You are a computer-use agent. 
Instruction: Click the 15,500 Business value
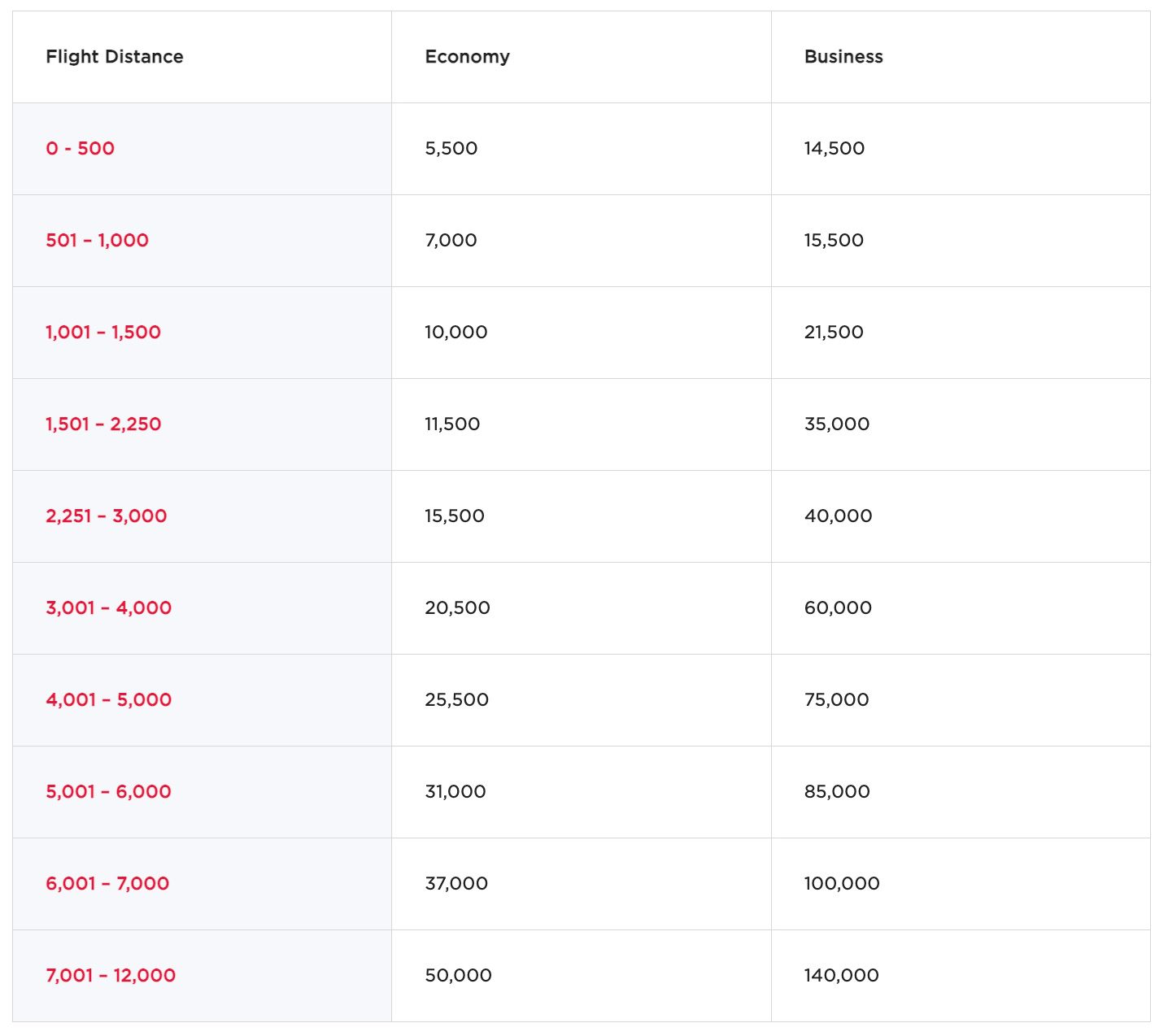point(835,241)
